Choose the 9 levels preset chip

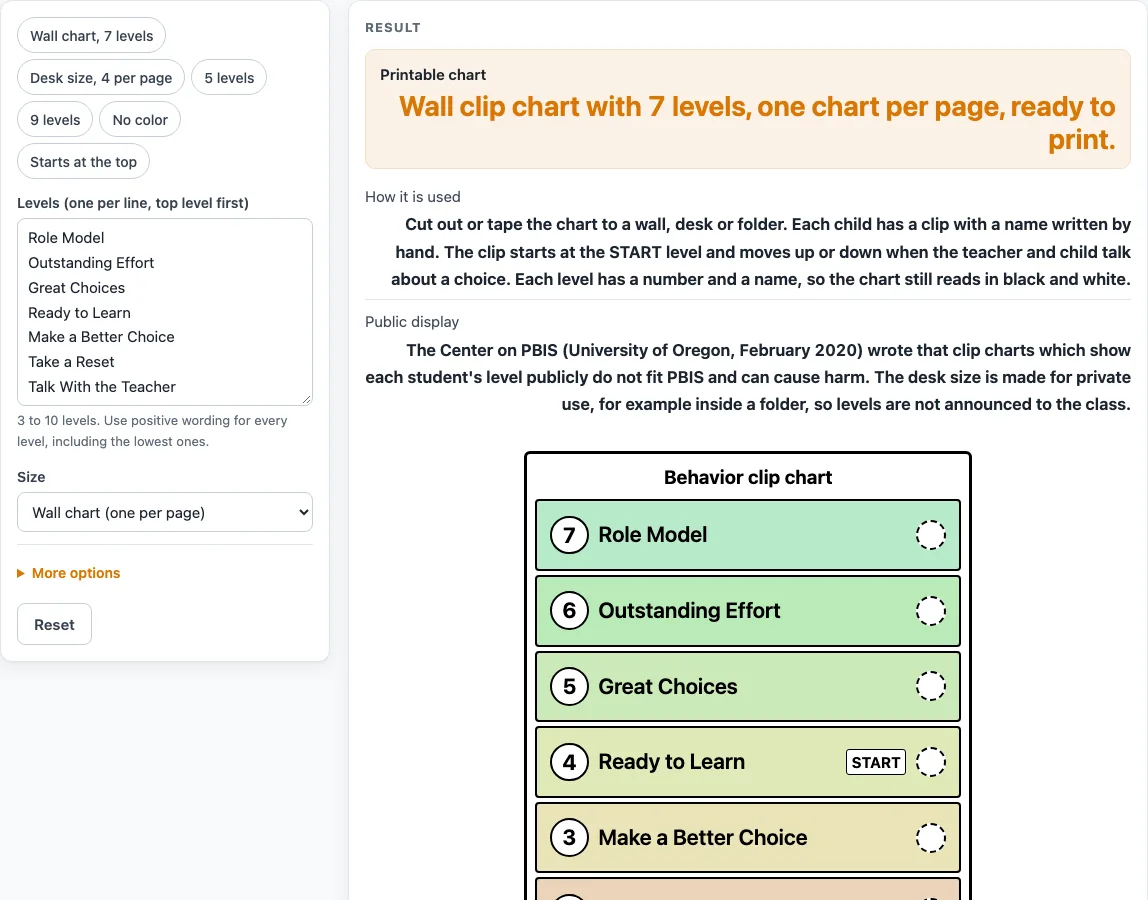pos(55,120)
